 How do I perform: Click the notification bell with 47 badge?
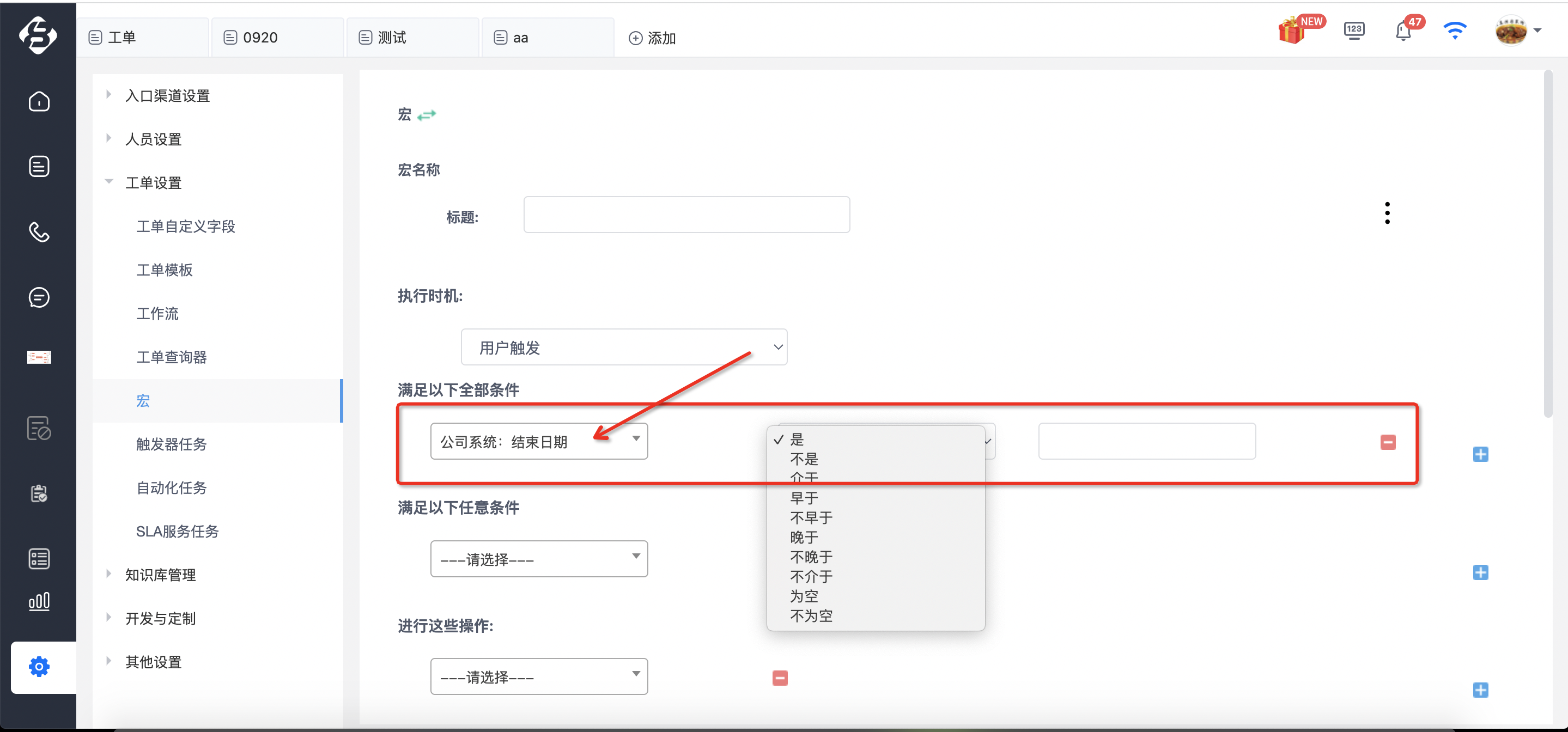(1403, 30)
